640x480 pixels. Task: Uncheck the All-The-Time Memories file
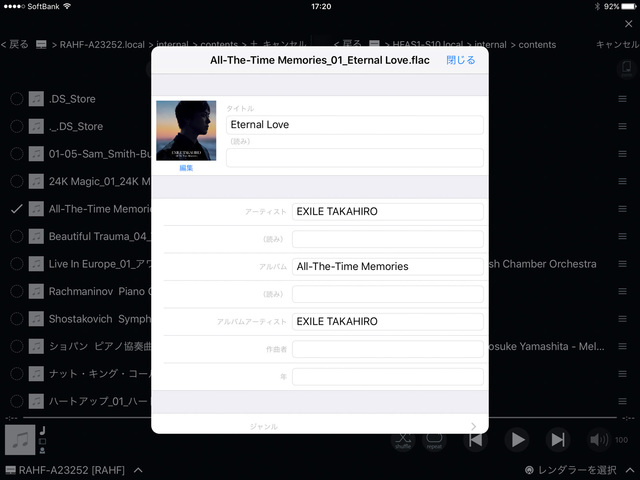click(17, 209)
